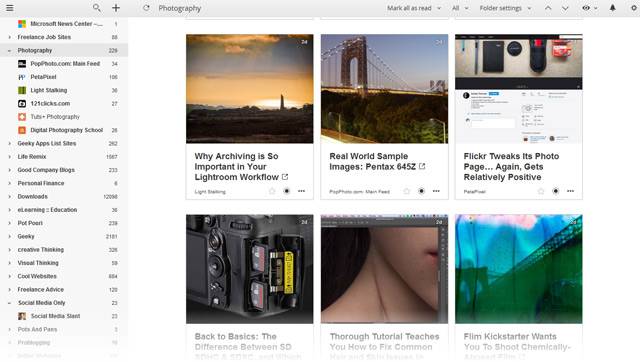Expand the Life Remix folder

[9, 157]
